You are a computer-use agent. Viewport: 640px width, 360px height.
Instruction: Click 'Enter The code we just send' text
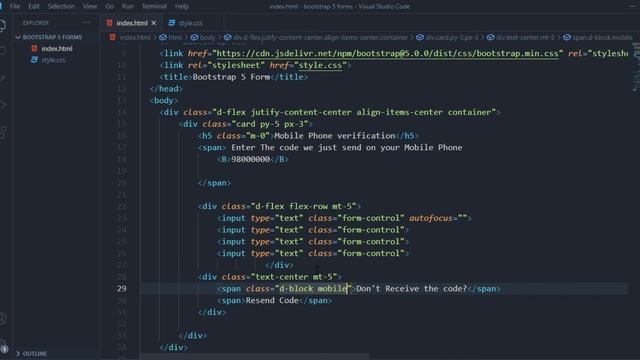[x=296, y=147]
